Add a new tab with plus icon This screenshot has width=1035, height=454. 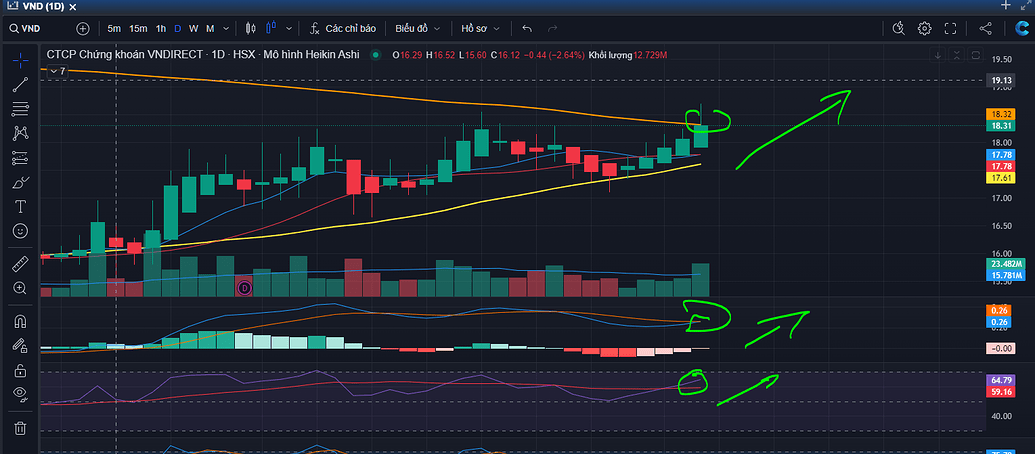click(1005, 5)
